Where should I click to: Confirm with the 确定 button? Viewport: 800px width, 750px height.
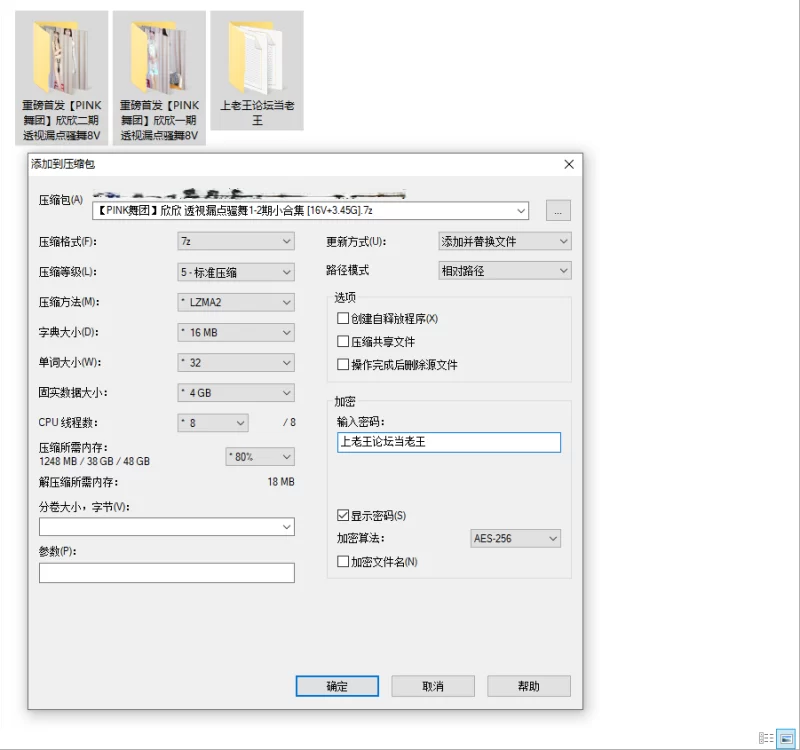tap(337, 686)
